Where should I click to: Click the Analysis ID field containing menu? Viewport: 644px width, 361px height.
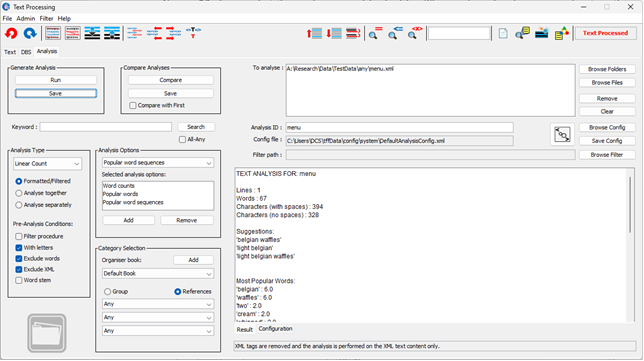399,127
